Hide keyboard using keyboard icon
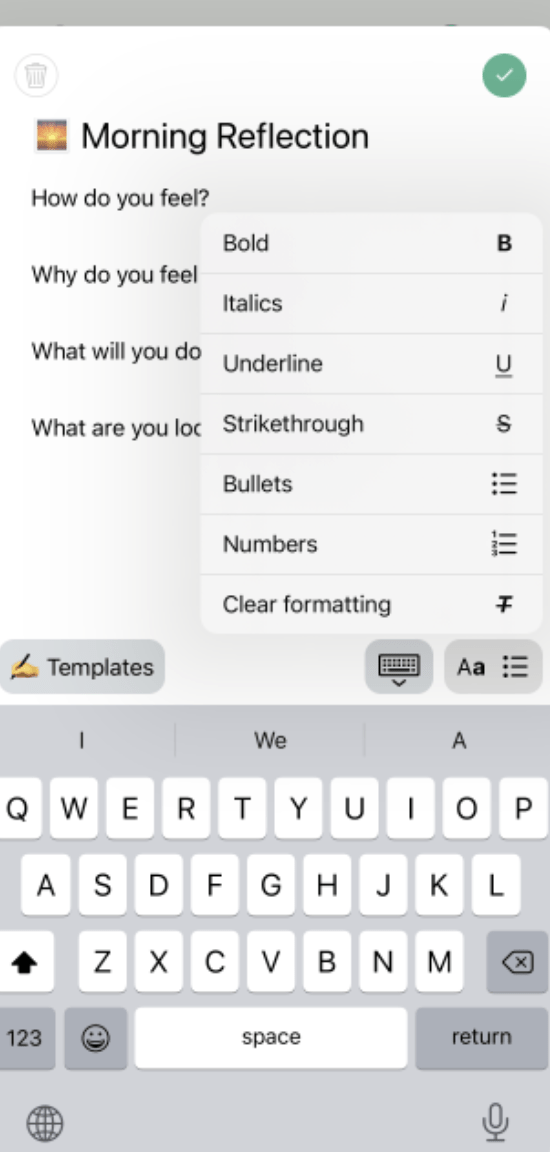 point(399,667)
